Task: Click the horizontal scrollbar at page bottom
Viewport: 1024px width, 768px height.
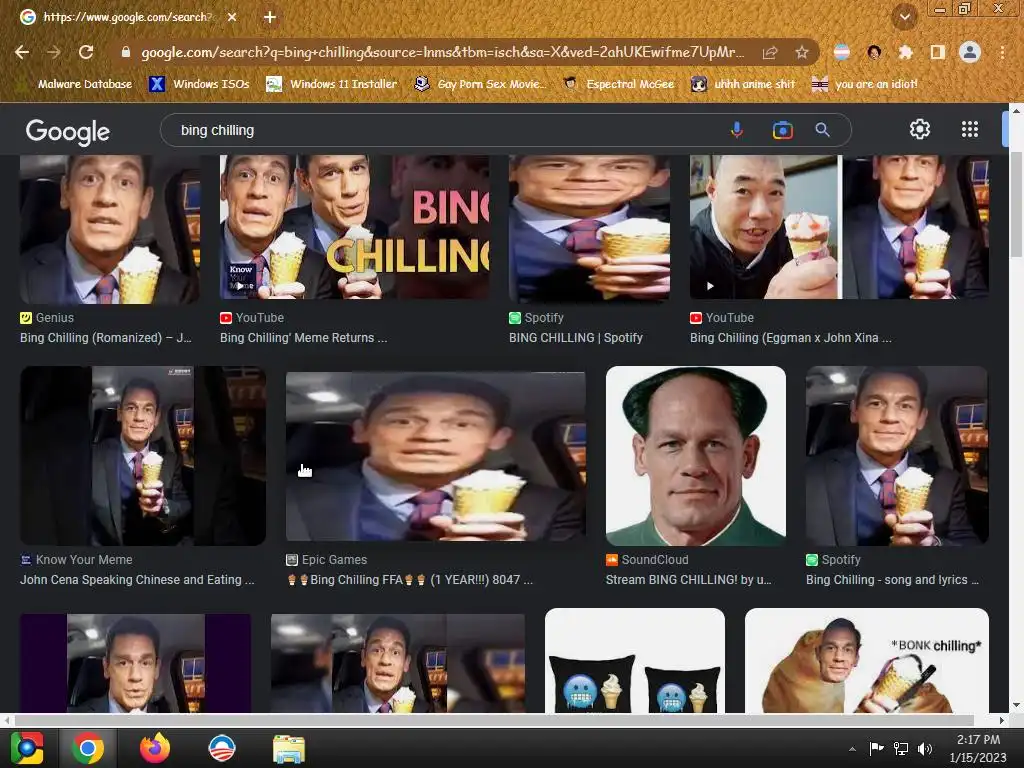Action: (494, 720)
